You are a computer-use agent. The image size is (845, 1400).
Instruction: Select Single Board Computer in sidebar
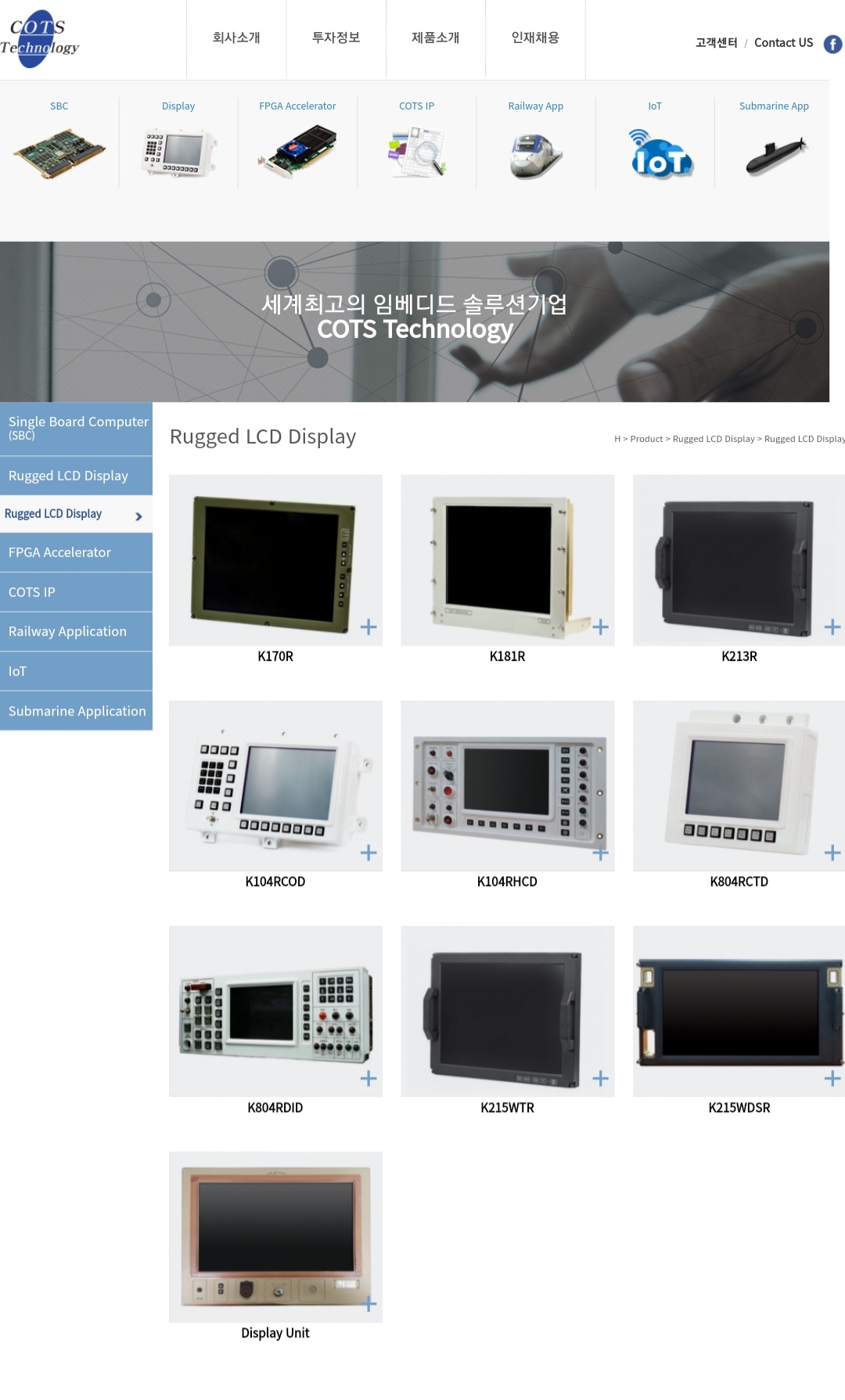[x=76, y=429]
